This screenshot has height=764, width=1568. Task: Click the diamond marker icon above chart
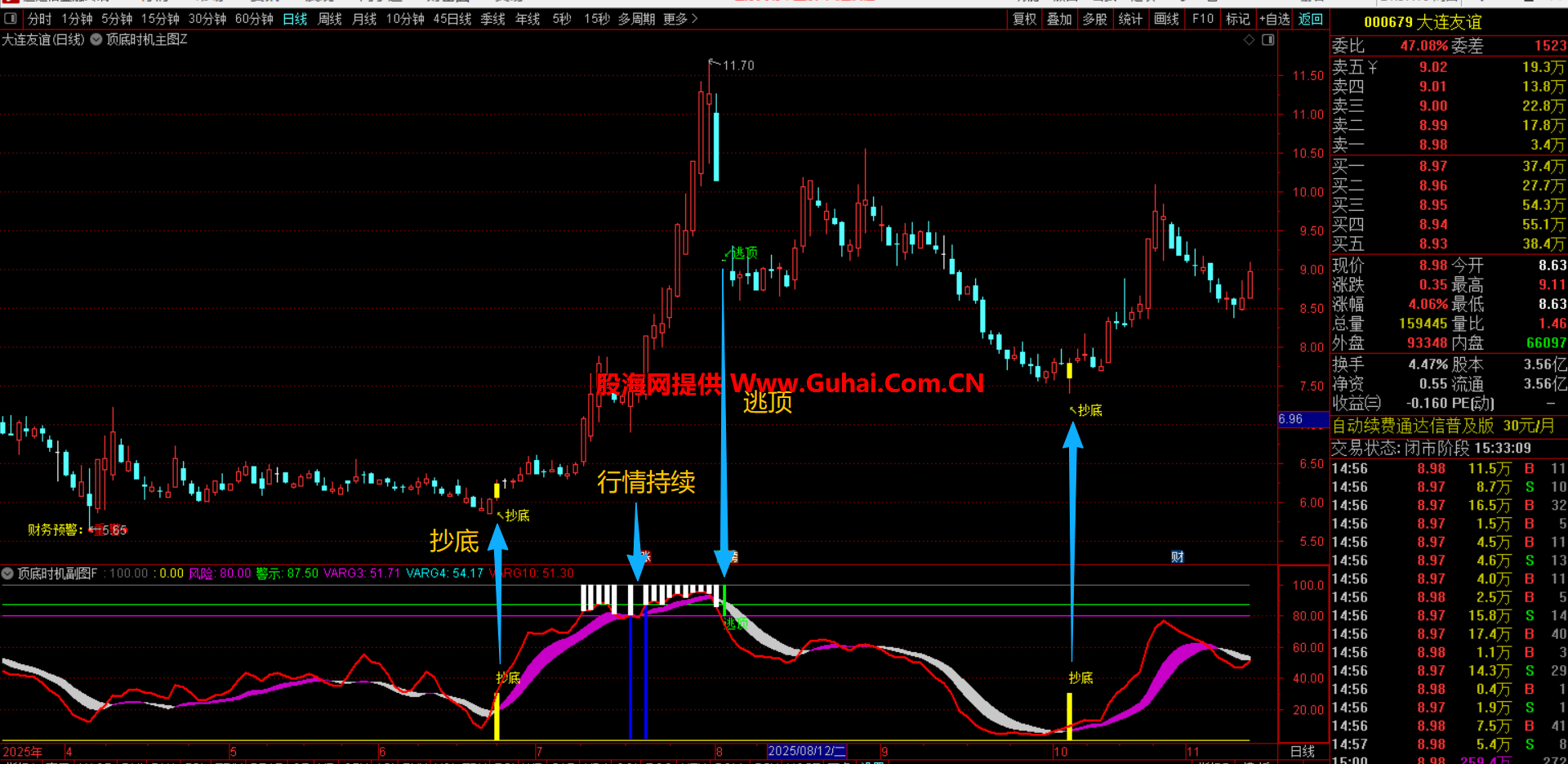coord(1249,40)
